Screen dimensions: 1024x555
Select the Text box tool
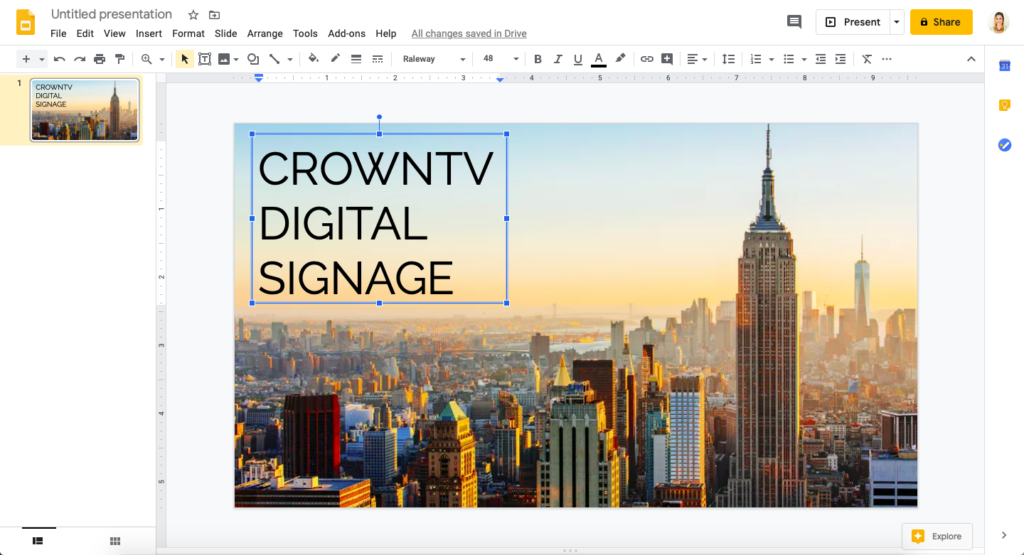pyautogui.click(x=204, y=59)
